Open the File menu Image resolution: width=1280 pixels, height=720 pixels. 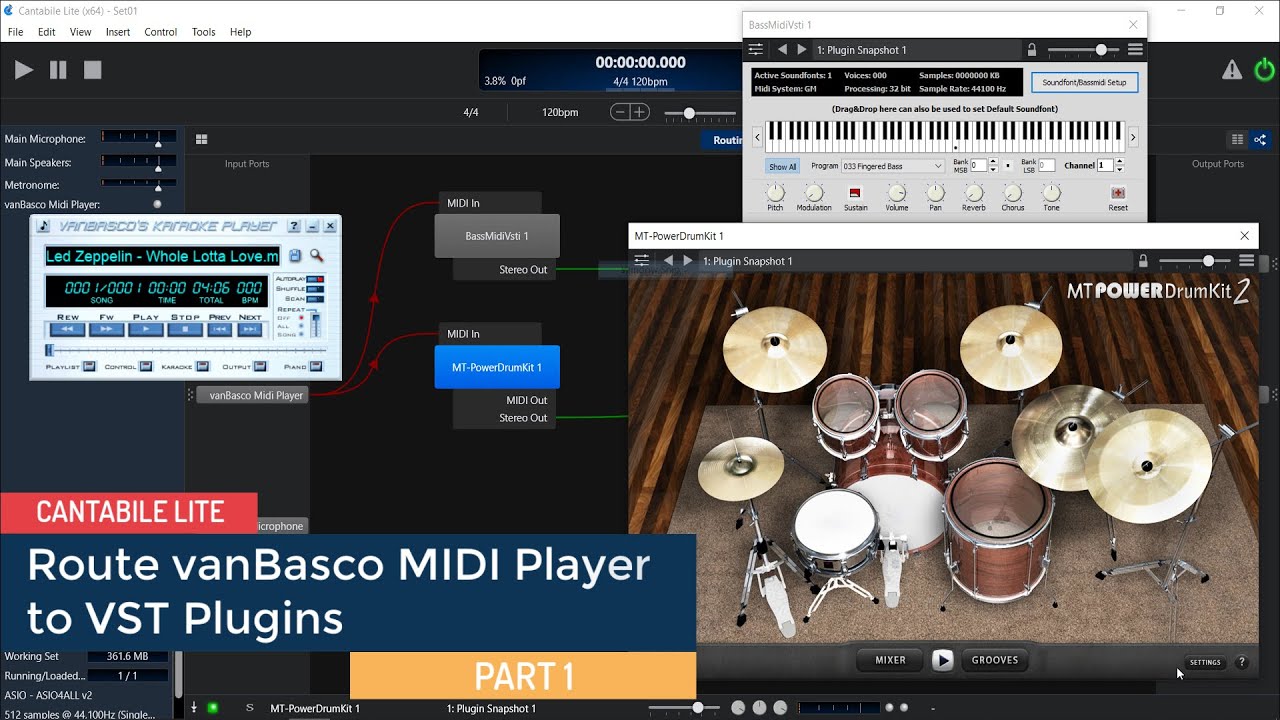click(x=16, y=32)
